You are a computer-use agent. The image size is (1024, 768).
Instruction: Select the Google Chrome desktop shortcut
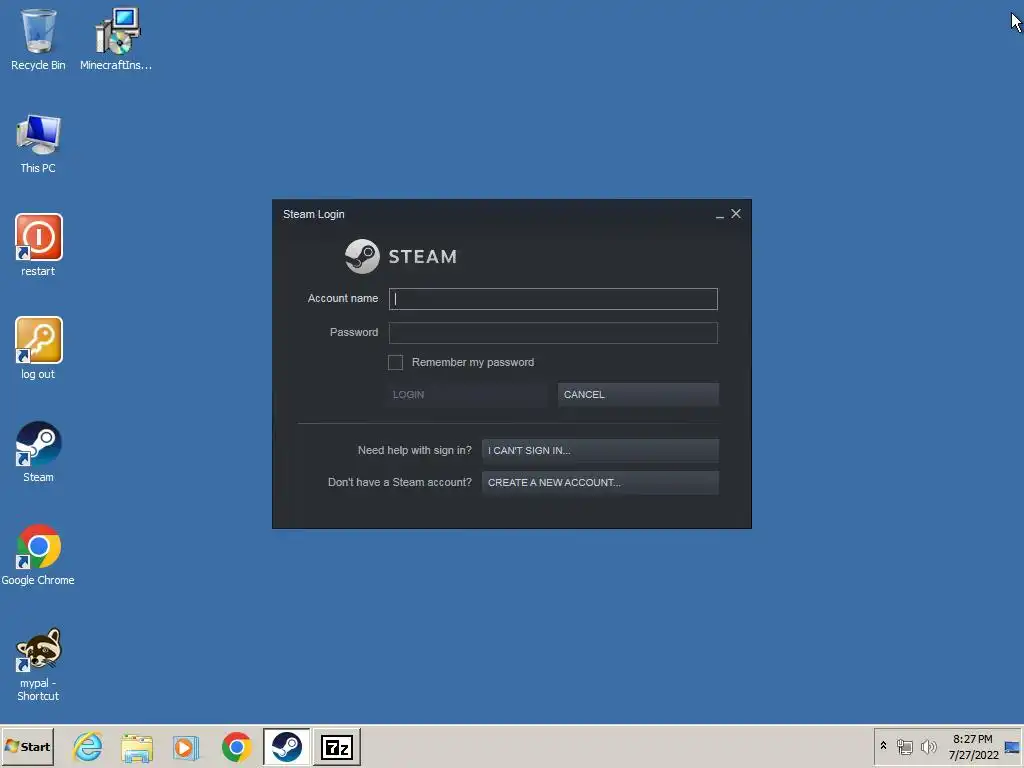tap(38, 554)
